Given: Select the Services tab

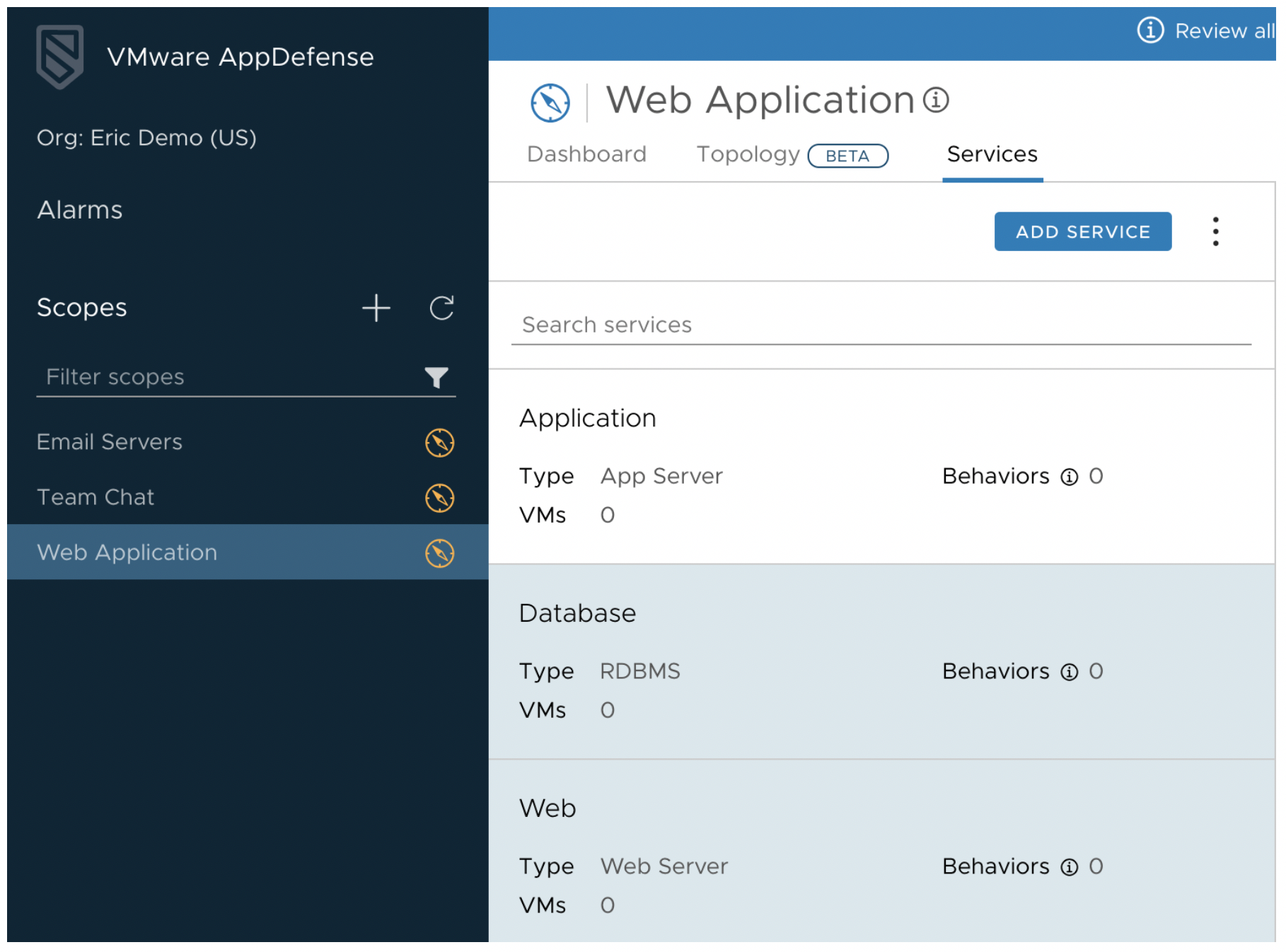Looking at the screenshot, I should coord(991,154).
